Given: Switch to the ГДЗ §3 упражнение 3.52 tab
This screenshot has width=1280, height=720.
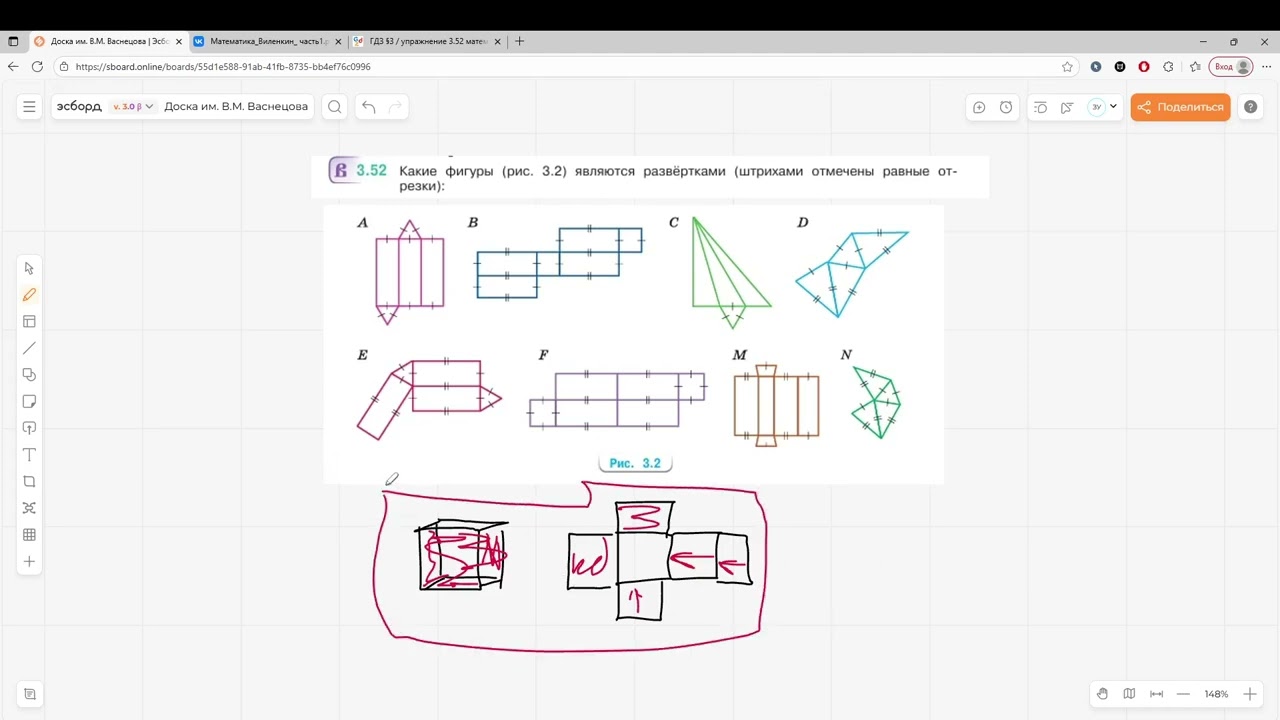Looking at the screenshot, I should [428, 41].
